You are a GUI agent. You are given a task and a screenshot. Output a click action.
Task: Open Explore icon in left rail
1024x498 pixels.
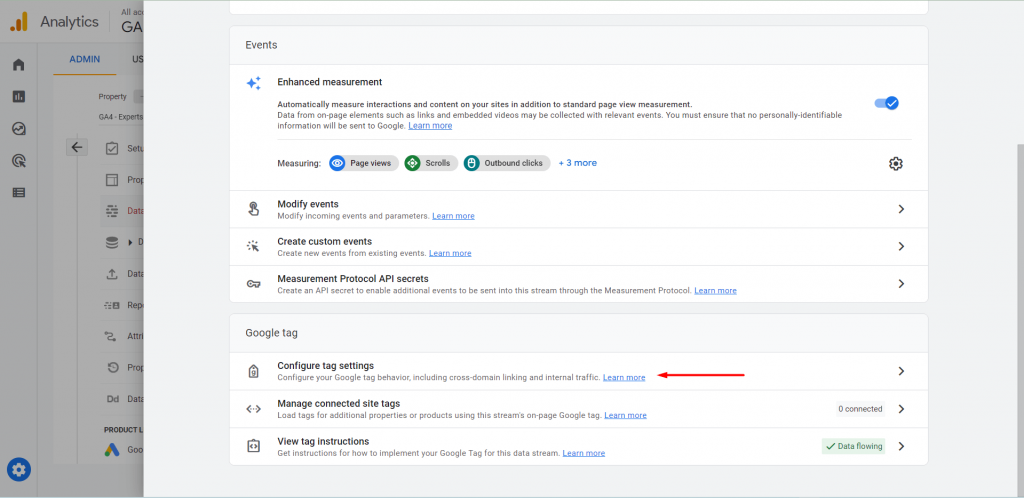click(x=18, y=129)
